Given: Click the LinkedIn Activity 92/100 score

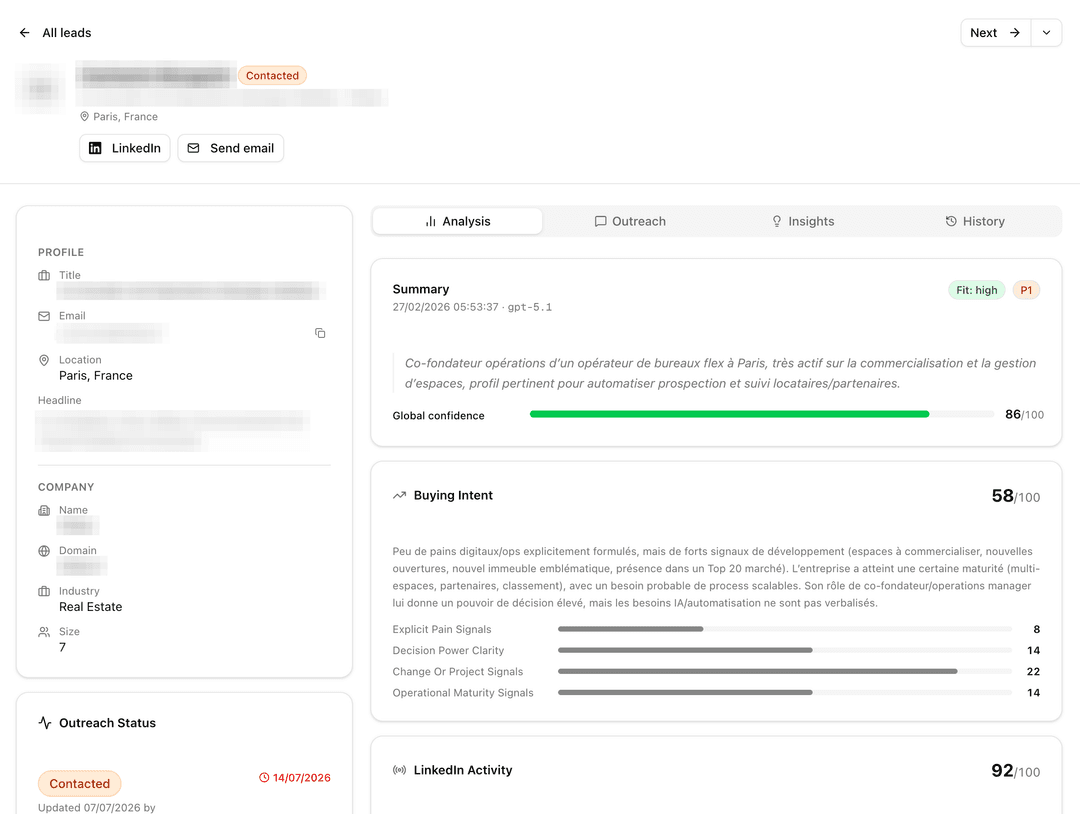Looking at the screenshot, I should click(1015, 771).
